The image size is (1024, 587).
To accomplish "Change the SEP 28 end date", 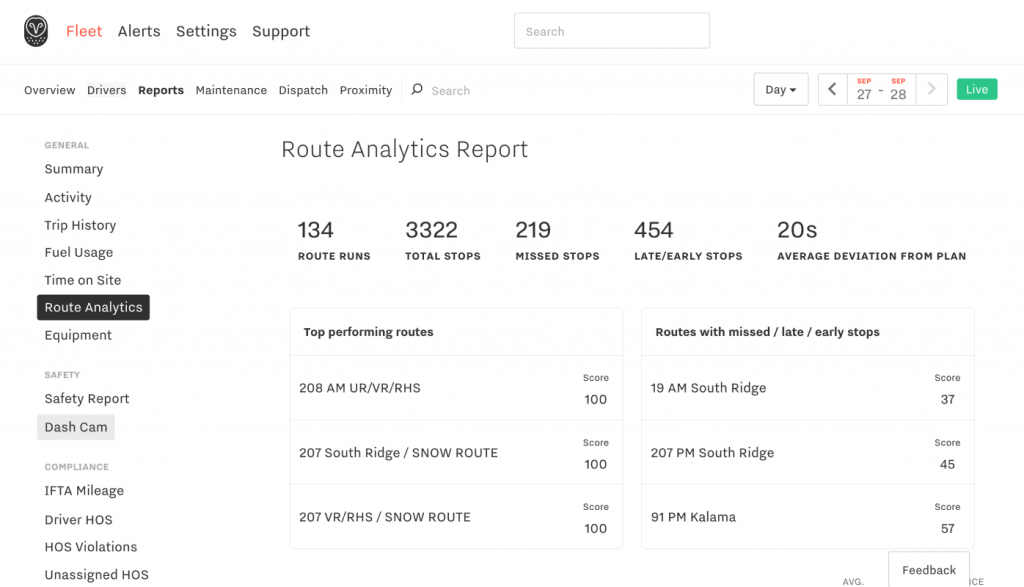I will (x=898, y=89).
